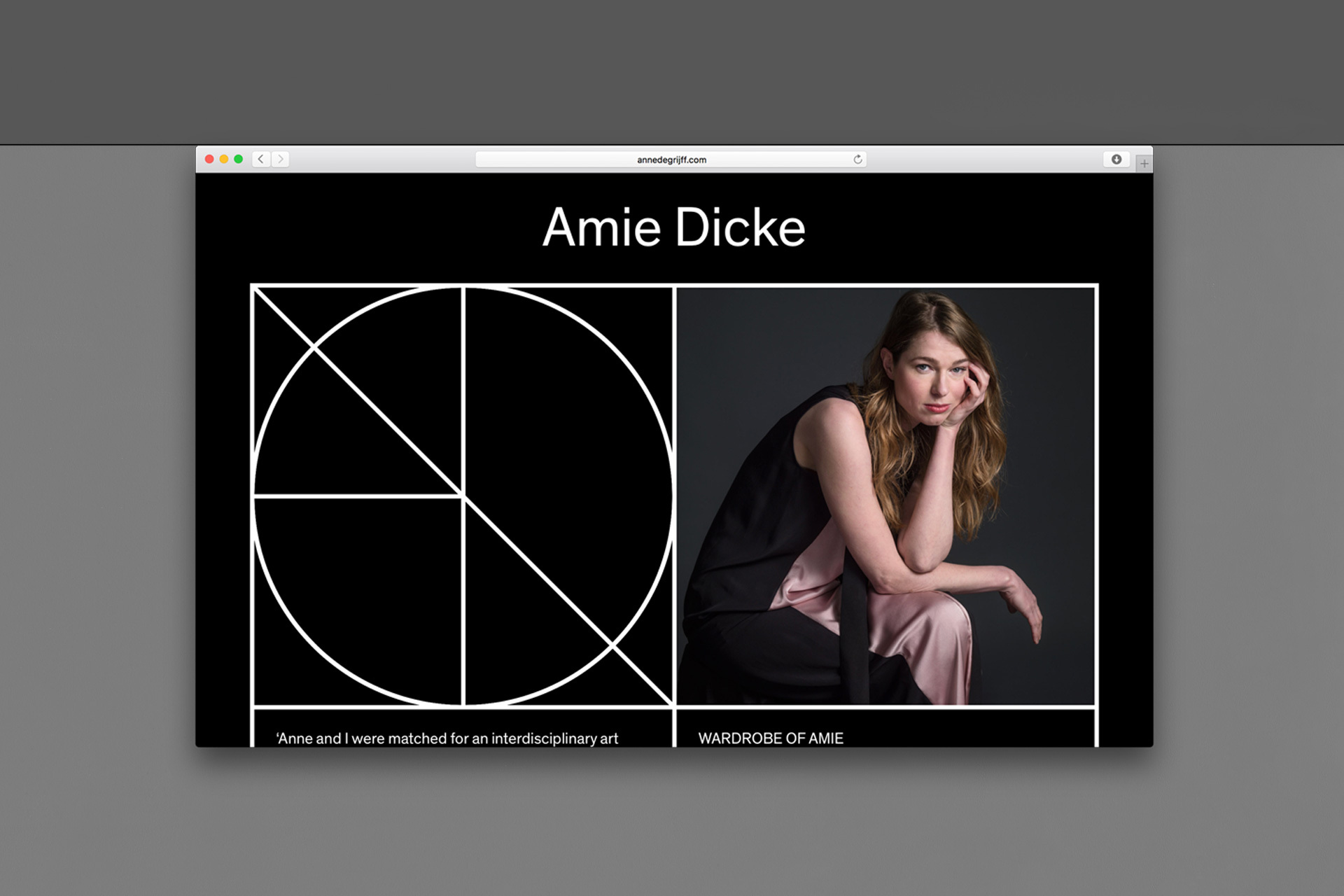Open a new tab with the plus button
Screen dimensions: 1344x896
coord(1144,164)
